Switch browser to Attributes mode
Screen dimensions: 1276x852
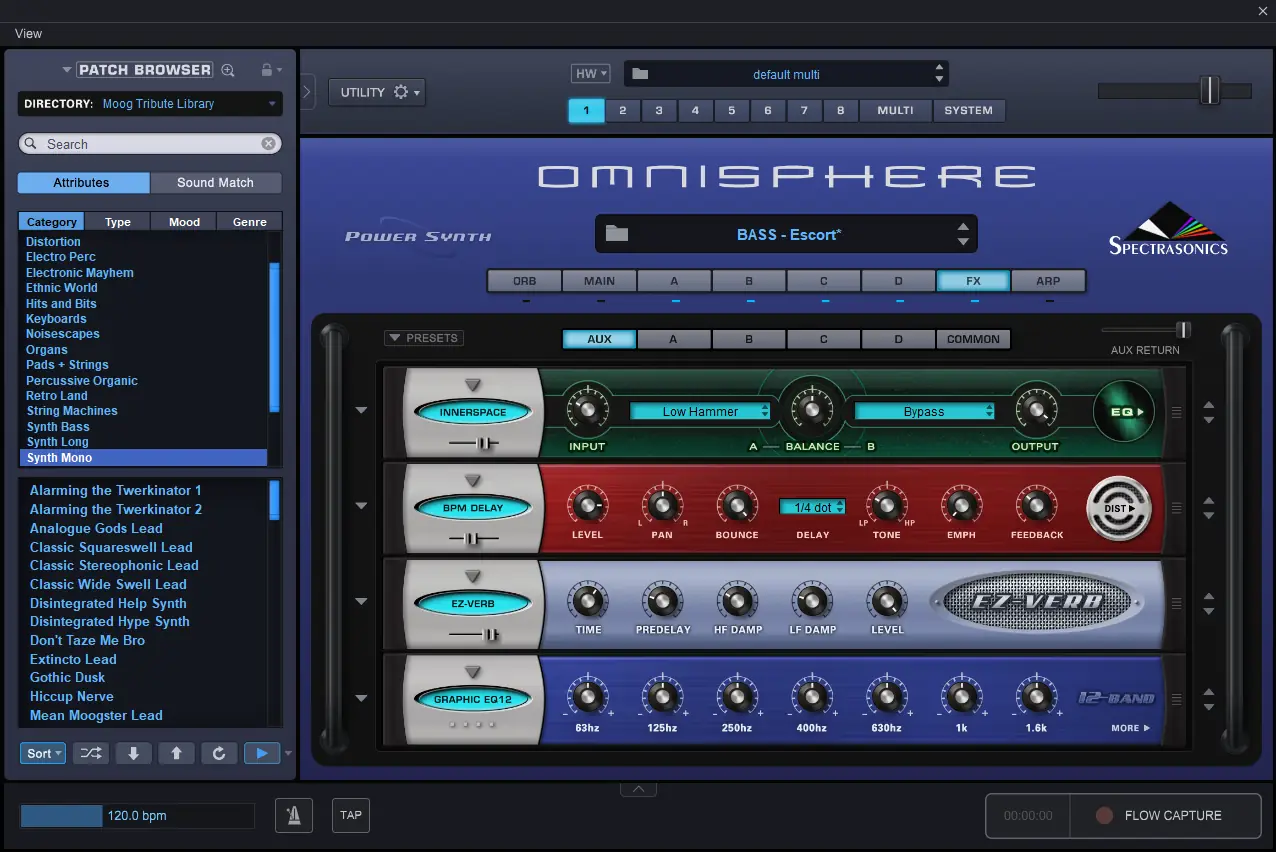point(83,183)
